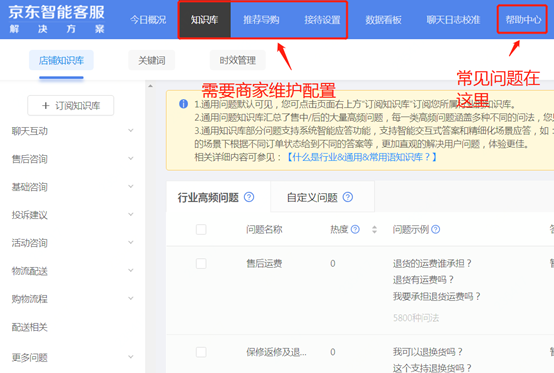
Task: Switch to 推荐导购 tab
Action: tap(261, 20)
